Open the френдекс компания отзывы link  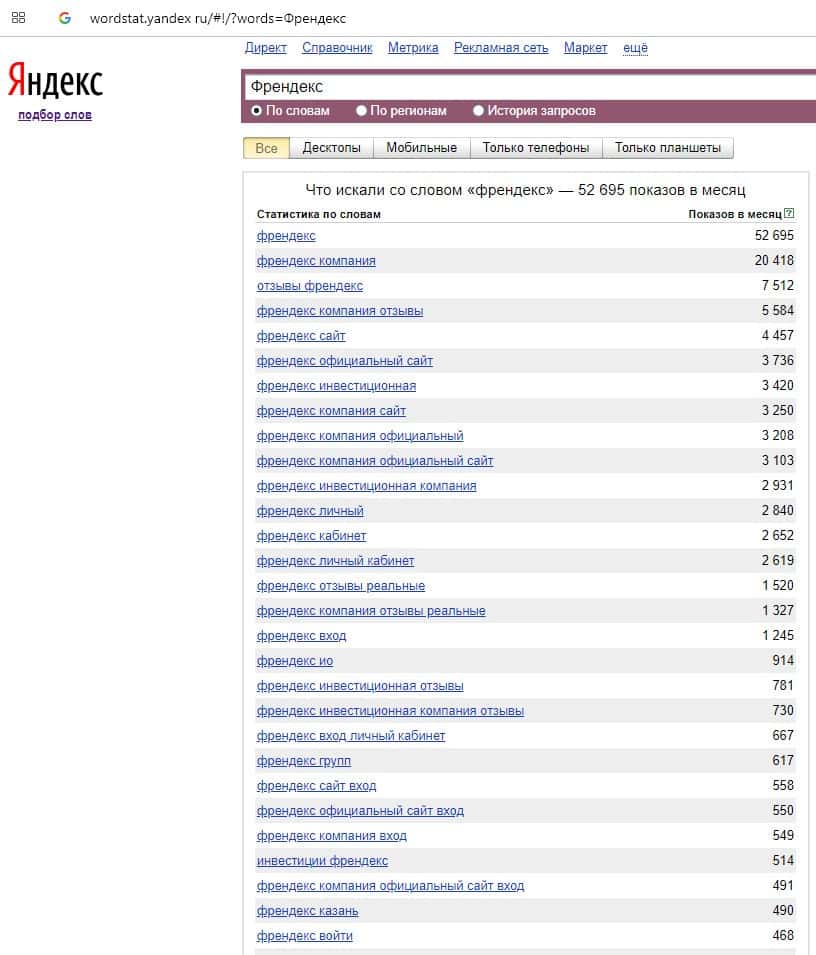click(x=340, y=311)
